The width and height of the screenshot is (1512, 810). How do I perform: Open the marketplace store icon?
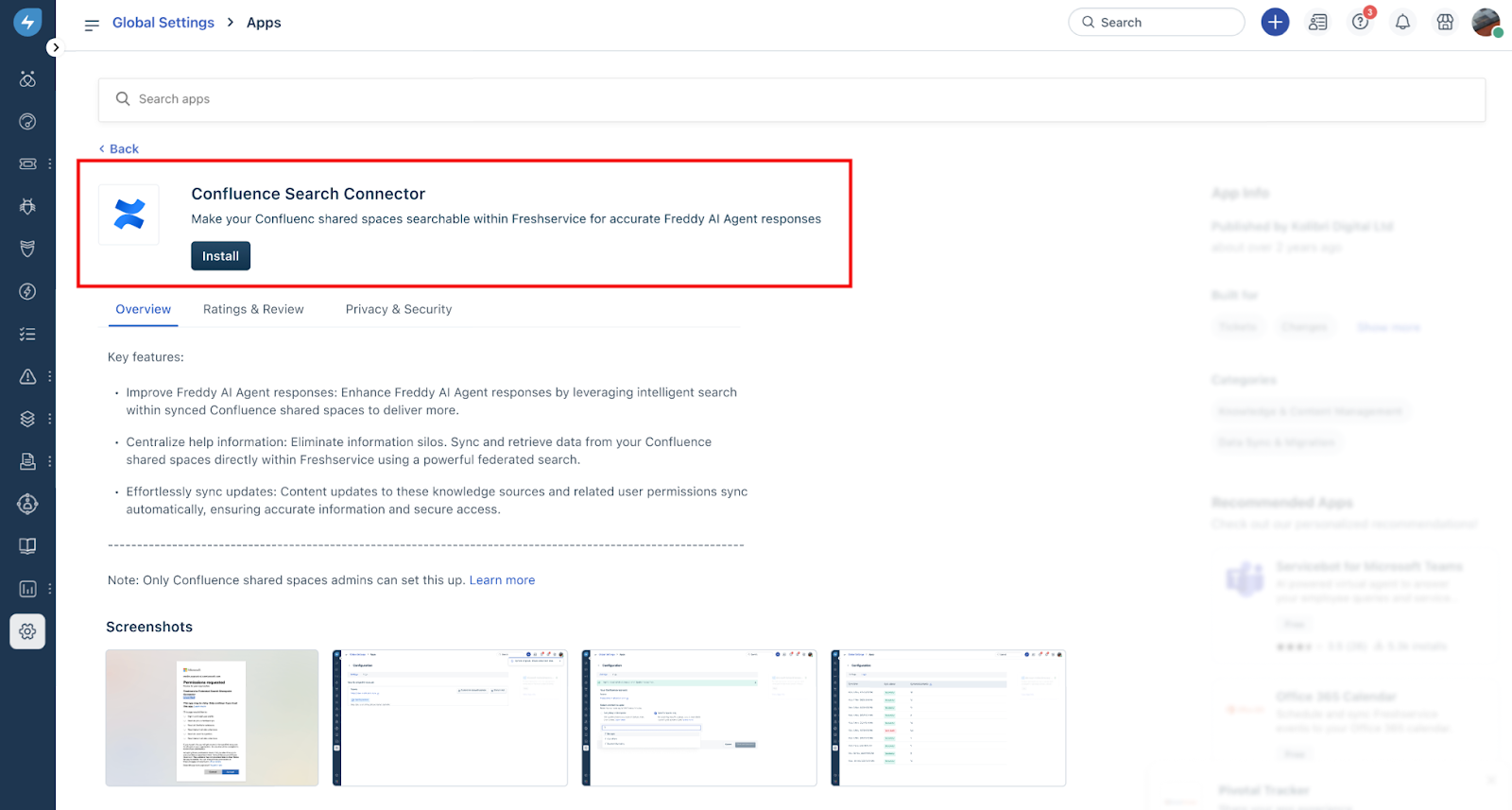pyautogui.click(x=1445, y=22)
